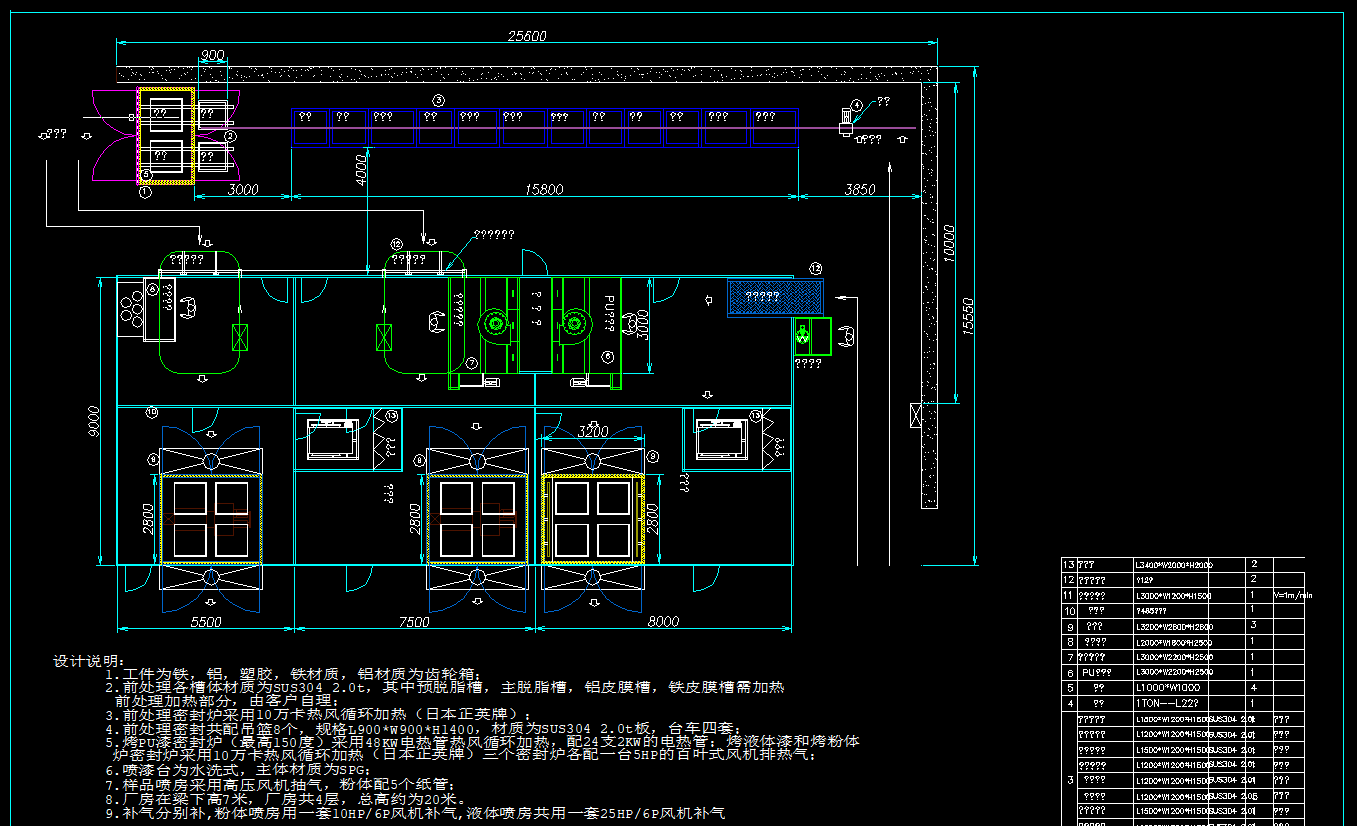Select note 7 about 样品喷房
Viewport: 1357px width, 826px height.
pyautogui.click(x=280, y=784)
